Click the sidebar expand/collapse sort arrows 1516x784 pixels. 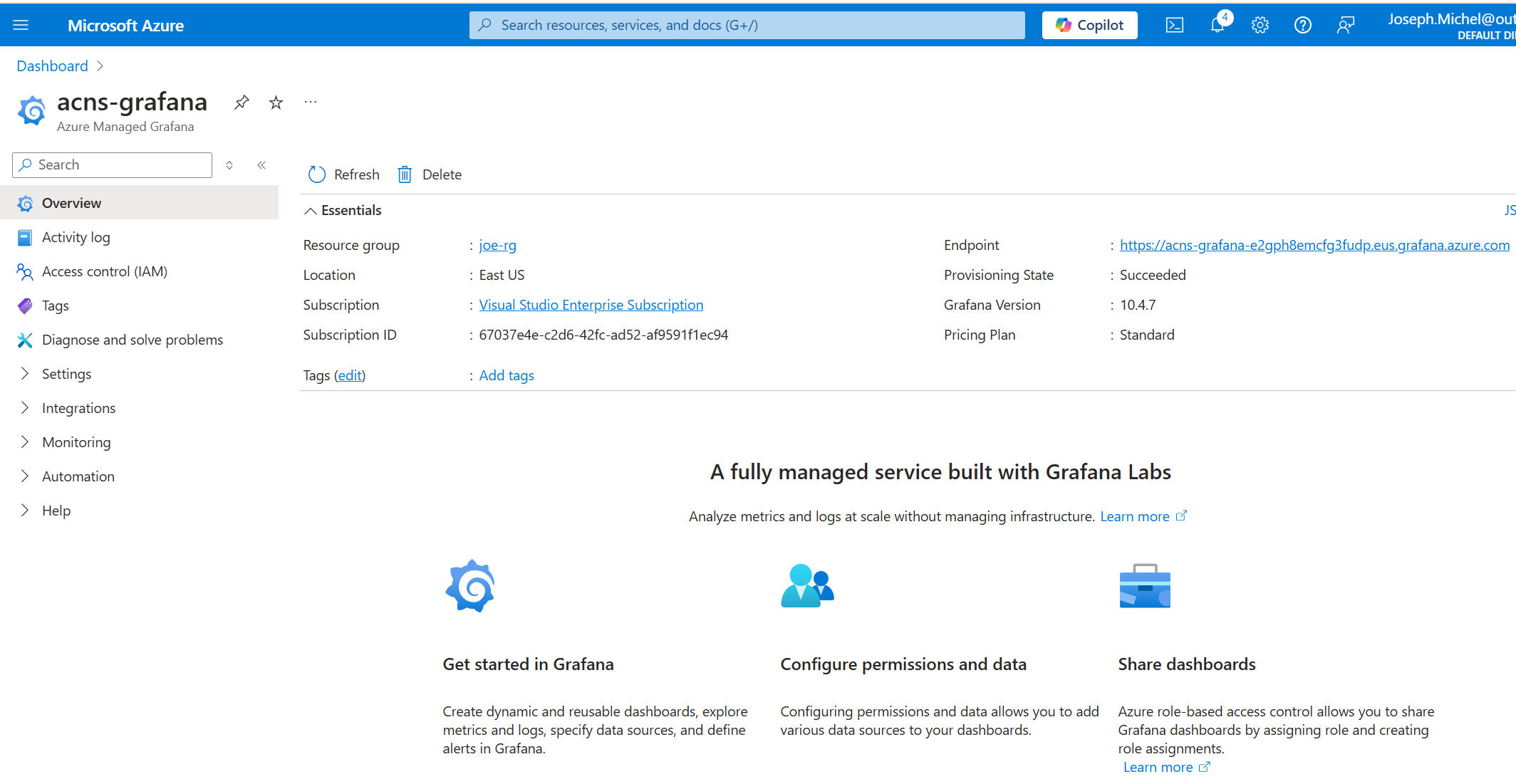(x=229, y=165)
